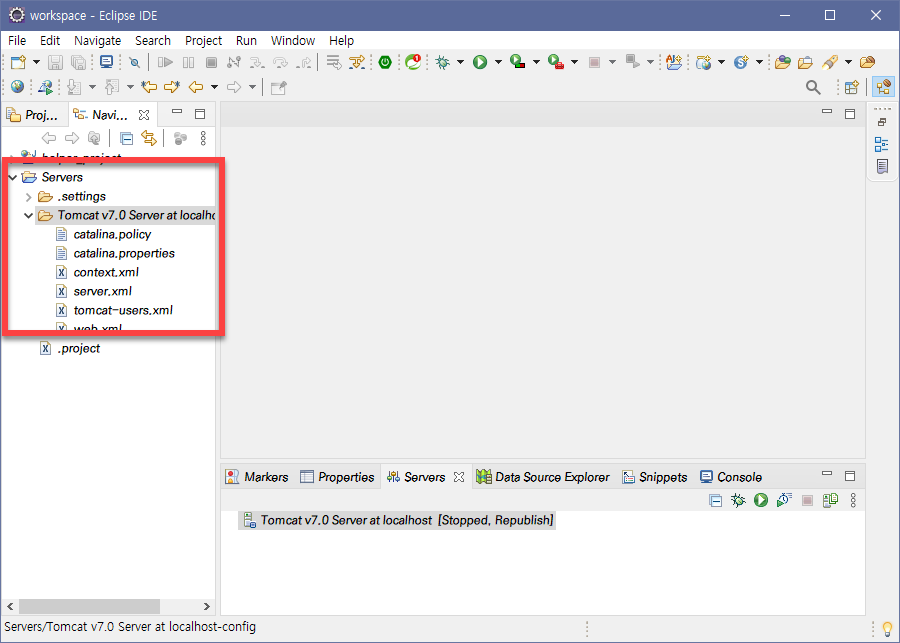Click the Outline icon in right sidebar
Viewport: 900px width, 643px height.
pyautogui.click(x=882, y=144)
